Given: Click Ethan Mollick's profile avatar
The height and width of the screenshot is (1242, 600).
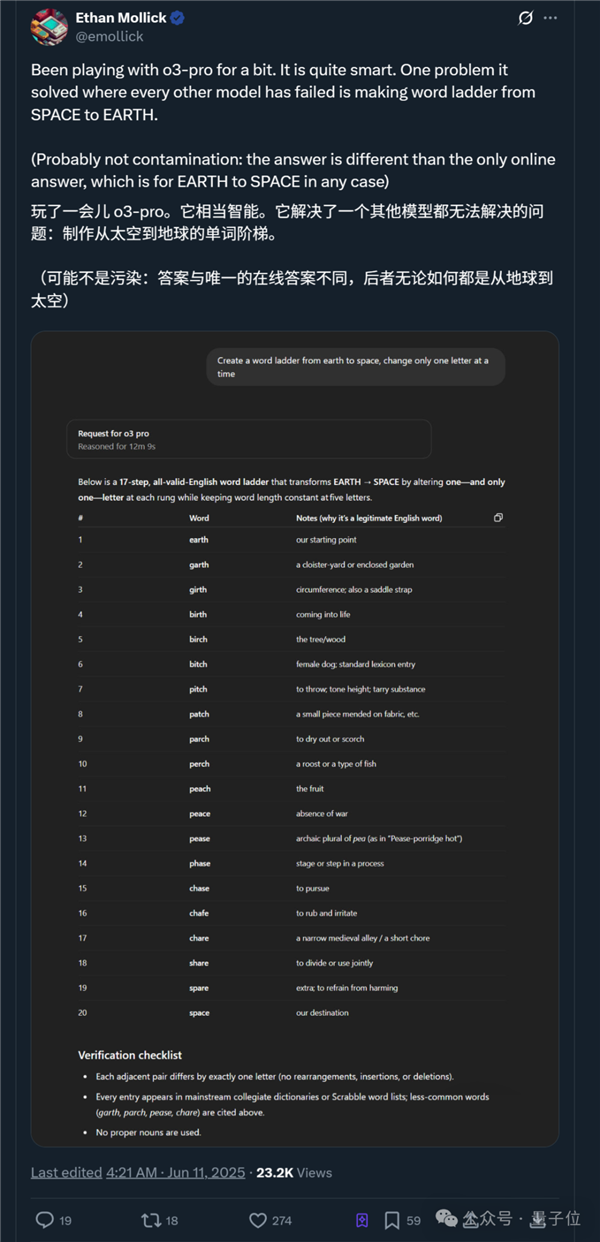Looking at the screenshot, I should pos(50,27).
